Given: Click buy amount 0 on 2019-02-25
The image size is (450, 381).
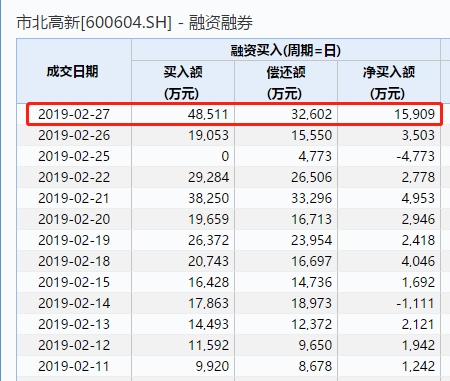Looking at the screenshot, I should (x=225, y=156).
